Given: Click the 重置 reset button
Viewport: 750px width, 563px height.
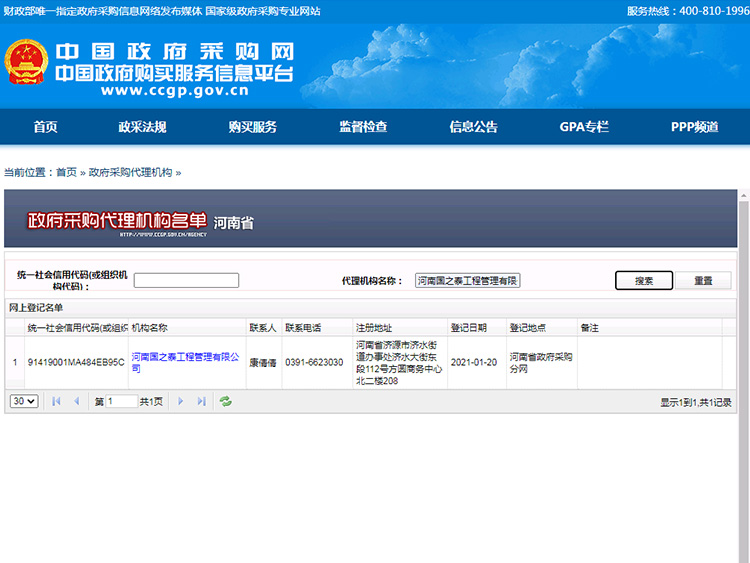Looking at the screenshot, I should coord(703,281).
